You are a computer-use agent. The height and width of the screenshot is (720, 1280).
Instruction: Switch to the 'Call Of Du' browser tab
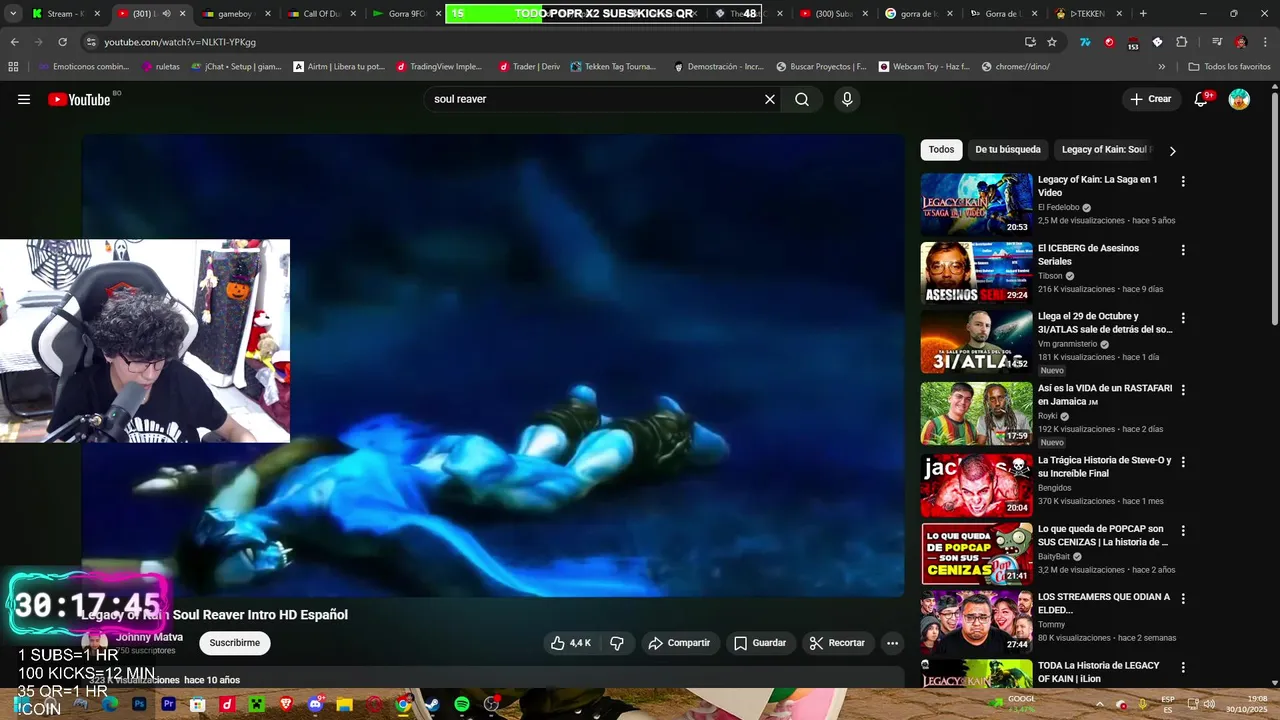tap(320, 14)
